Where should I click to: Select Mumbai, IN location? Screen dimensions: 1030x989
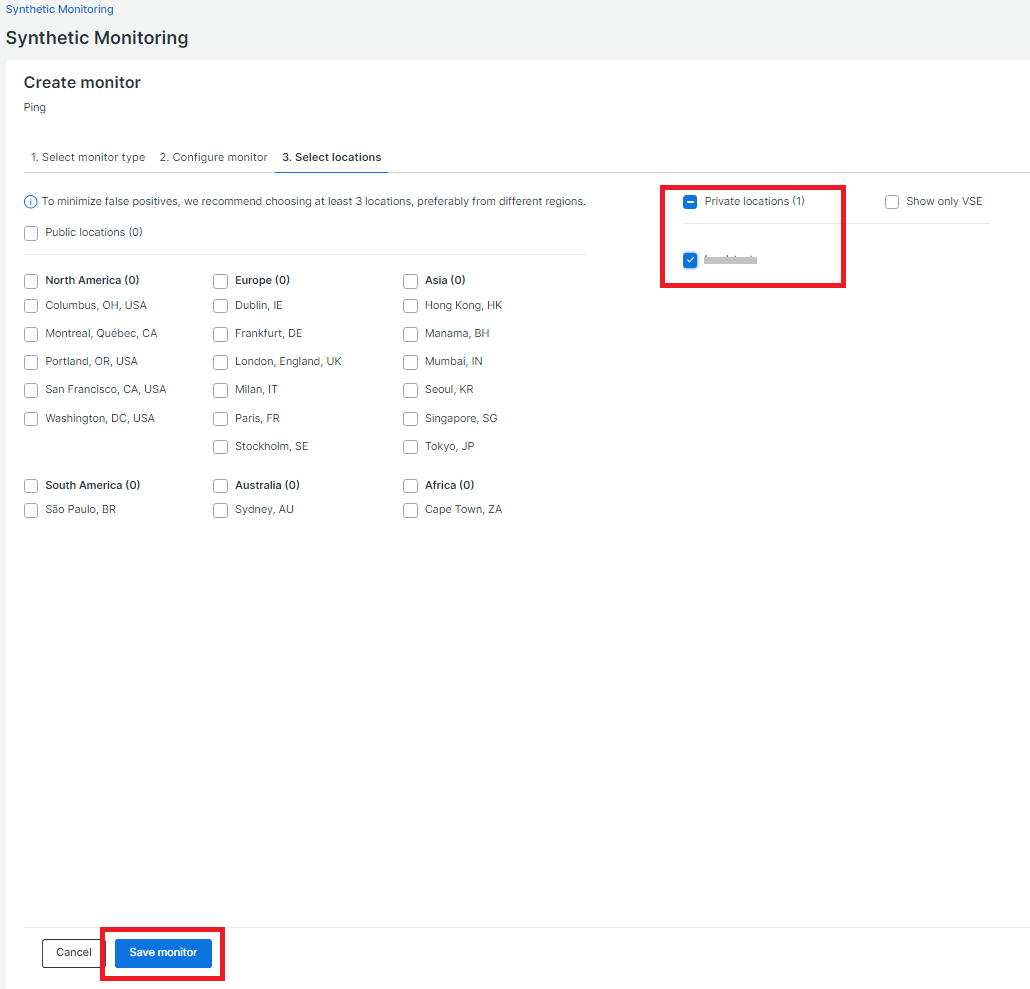click(410, 363)
